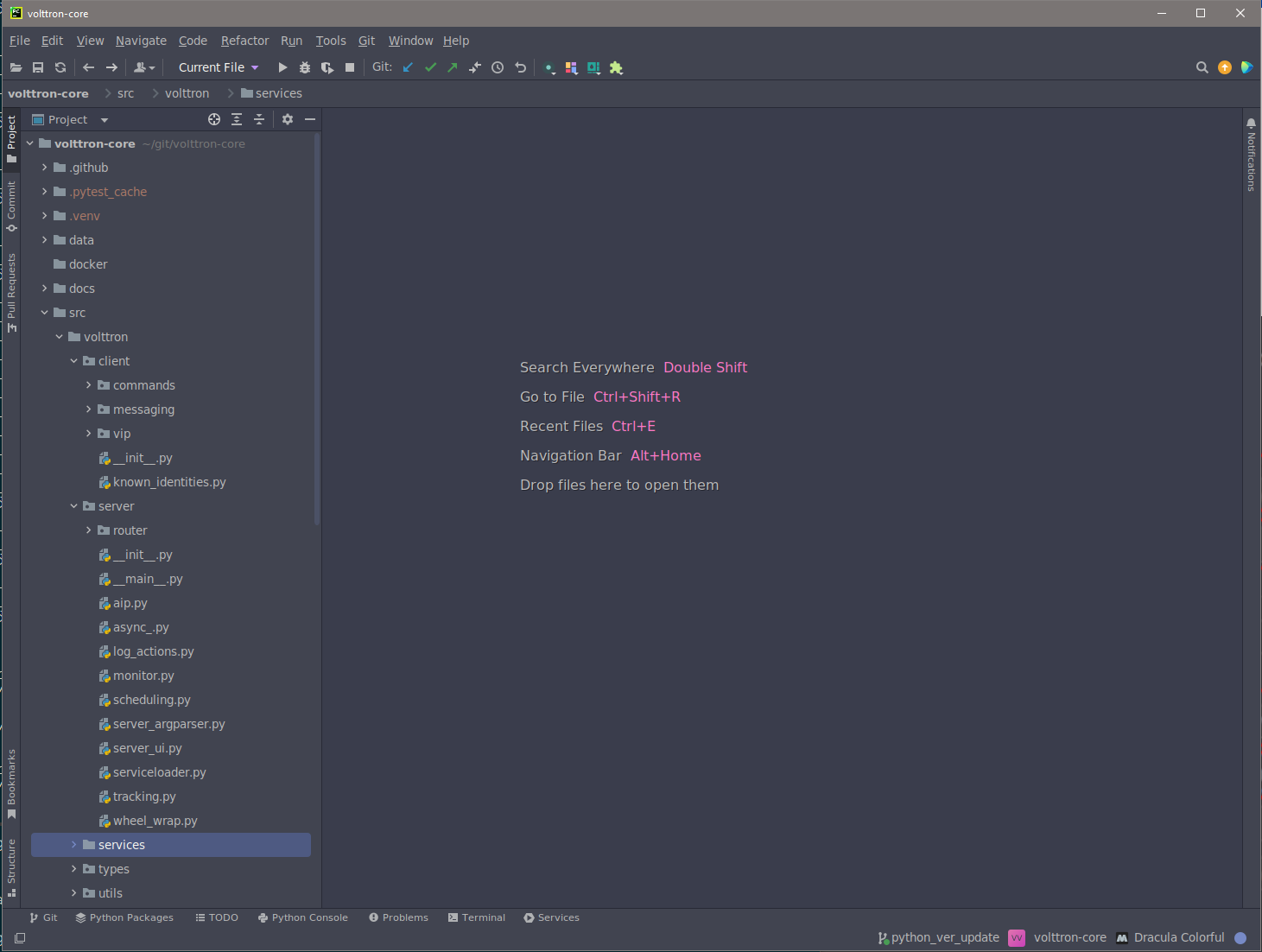Expand the services folder

(74, 845)
